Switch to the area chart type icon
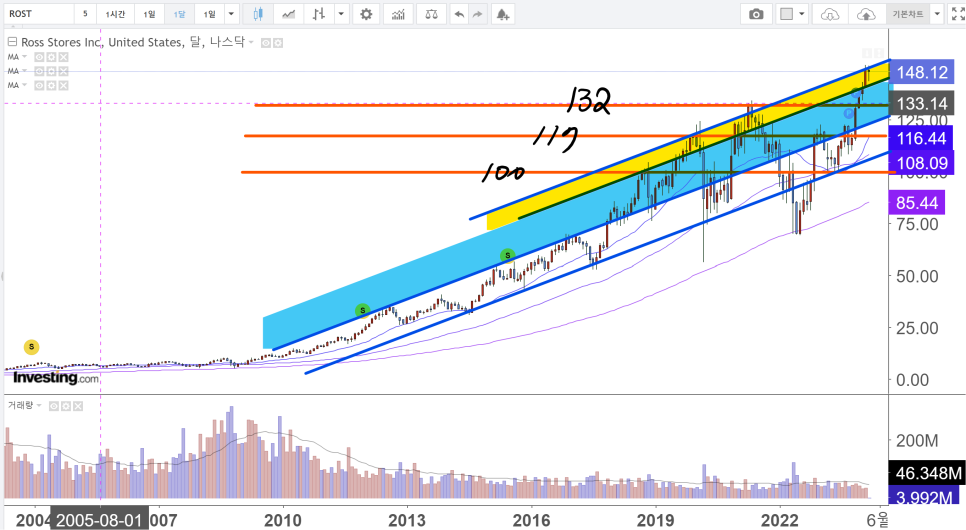 pos(288,14)
